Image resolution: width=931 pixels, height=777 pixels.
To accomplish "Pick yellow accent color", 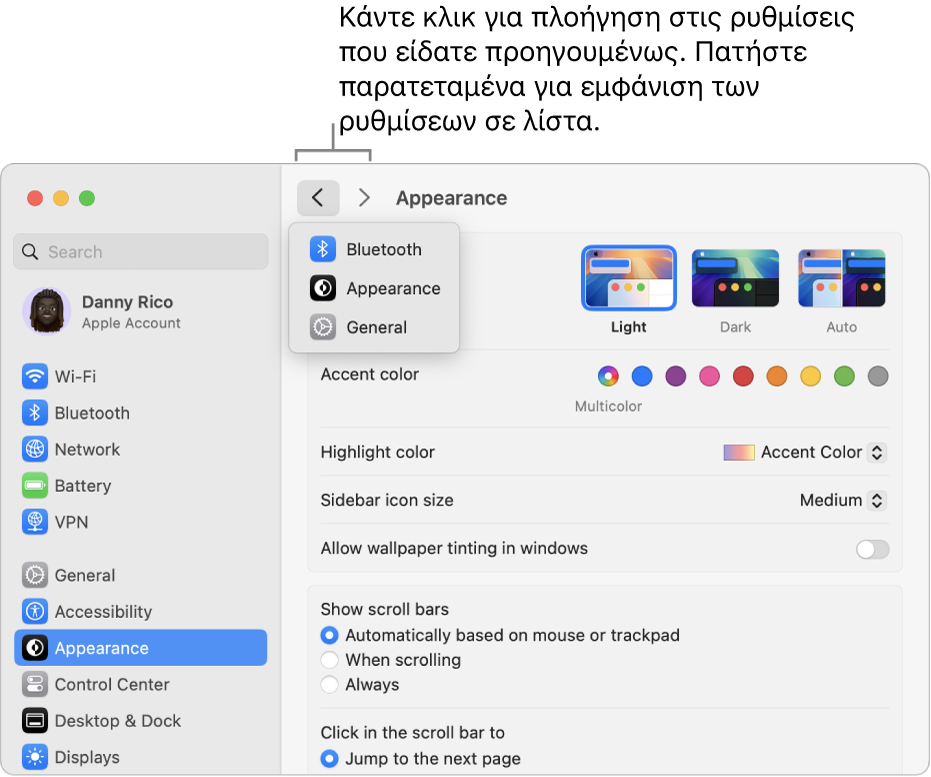I will [810, 376].
